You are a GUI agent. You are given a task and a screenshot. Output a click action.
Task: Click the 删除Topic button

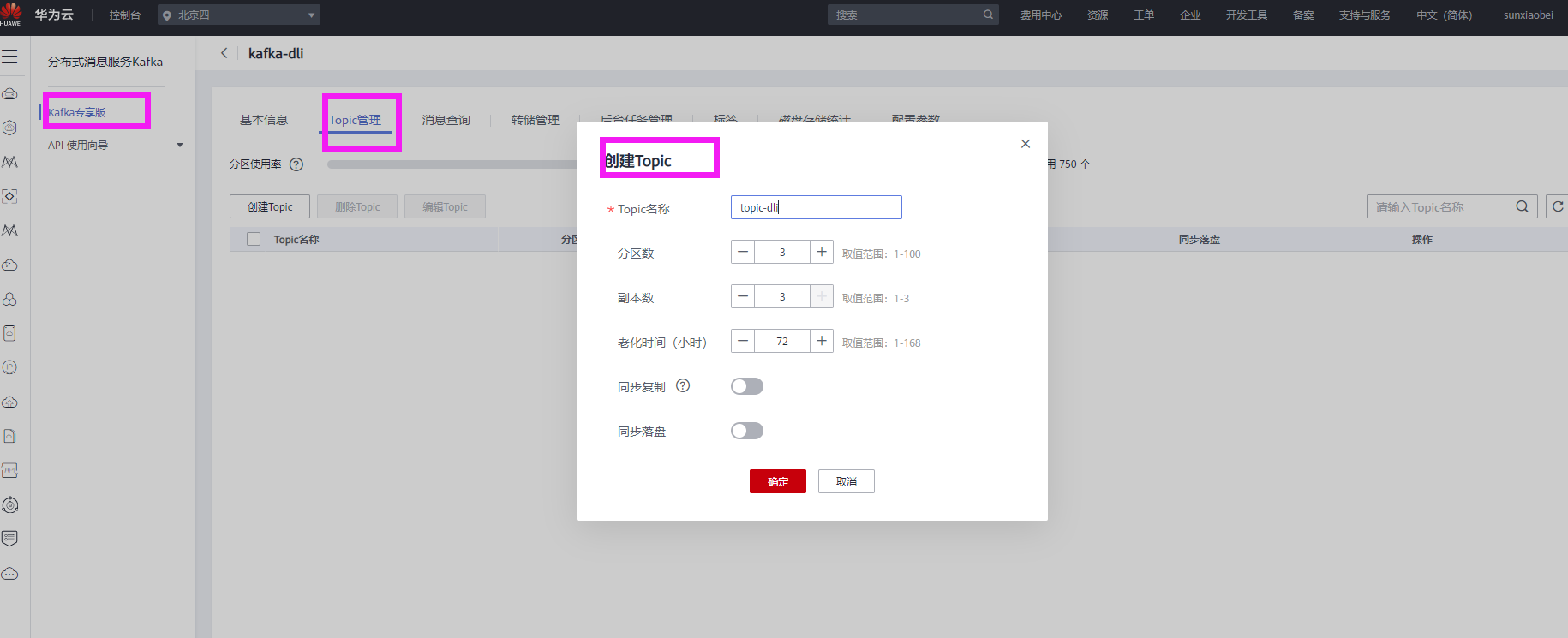[x=357, y=206]
